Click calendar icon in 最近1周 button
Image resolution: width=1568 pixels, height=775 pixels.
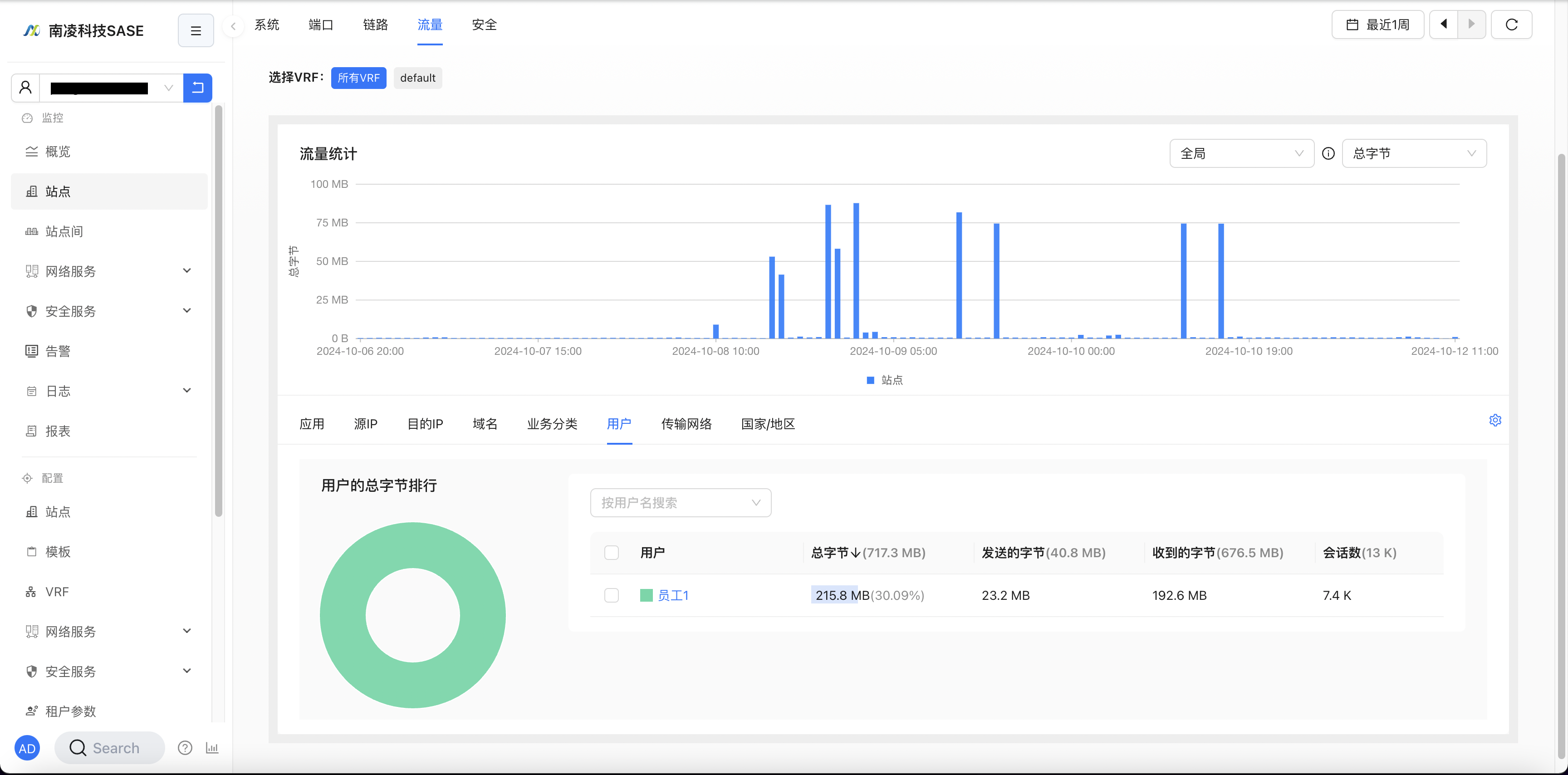point(1352,25)
